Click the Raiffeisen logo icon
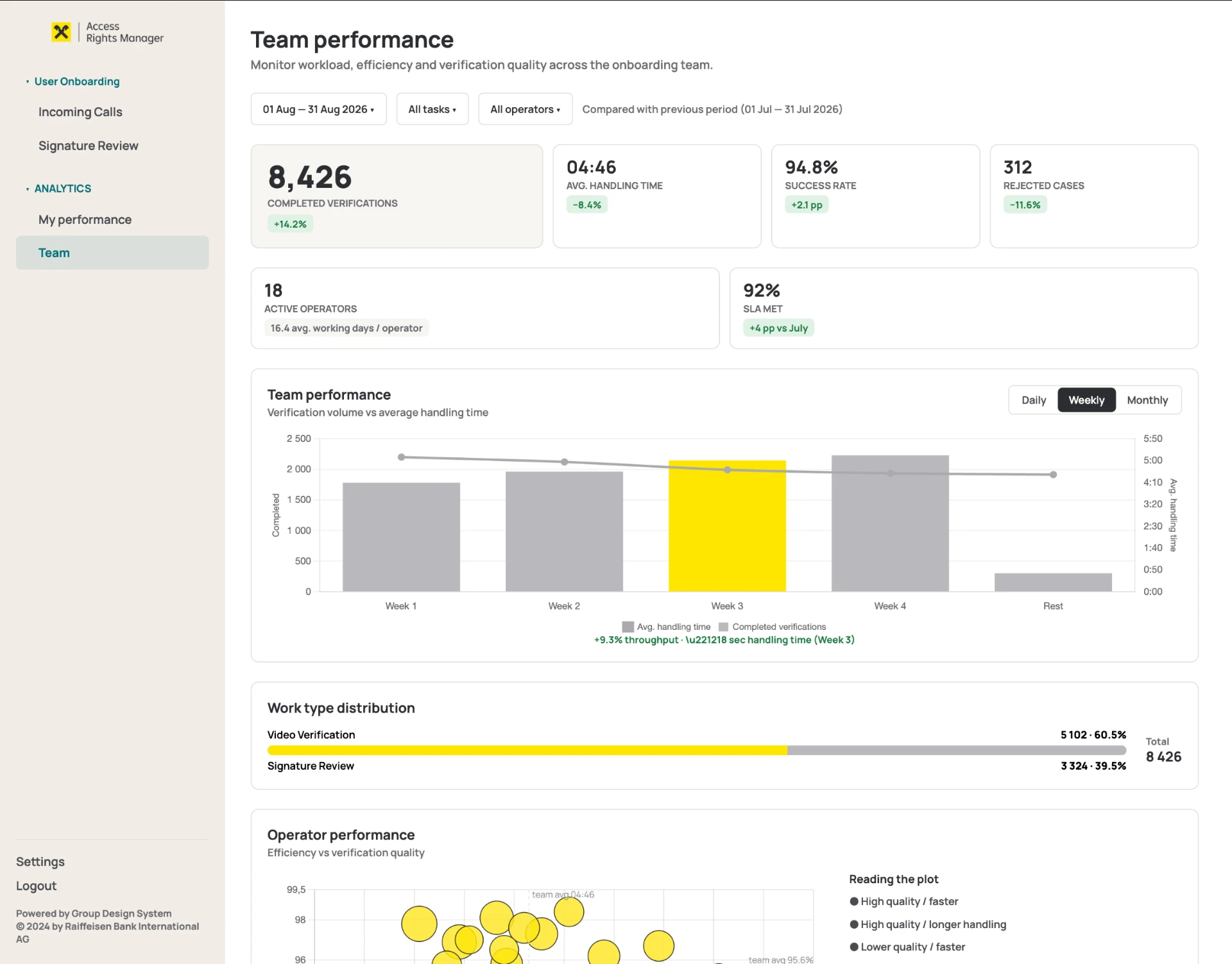 pos(61,31)
